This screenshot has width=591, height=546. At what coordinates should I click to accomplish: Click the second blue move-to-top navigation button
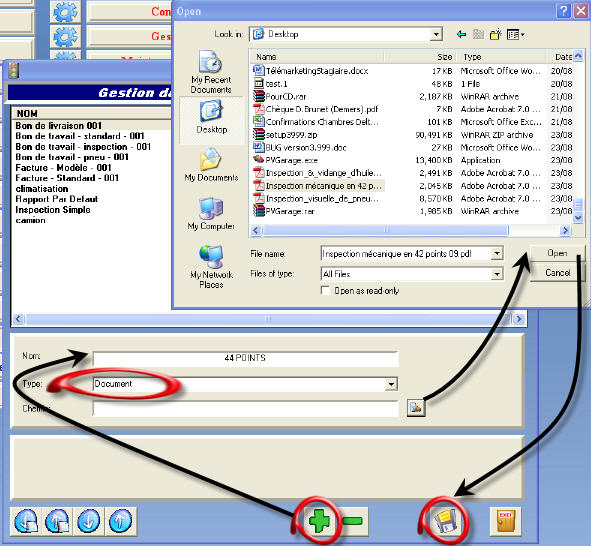tap(57, 522)
